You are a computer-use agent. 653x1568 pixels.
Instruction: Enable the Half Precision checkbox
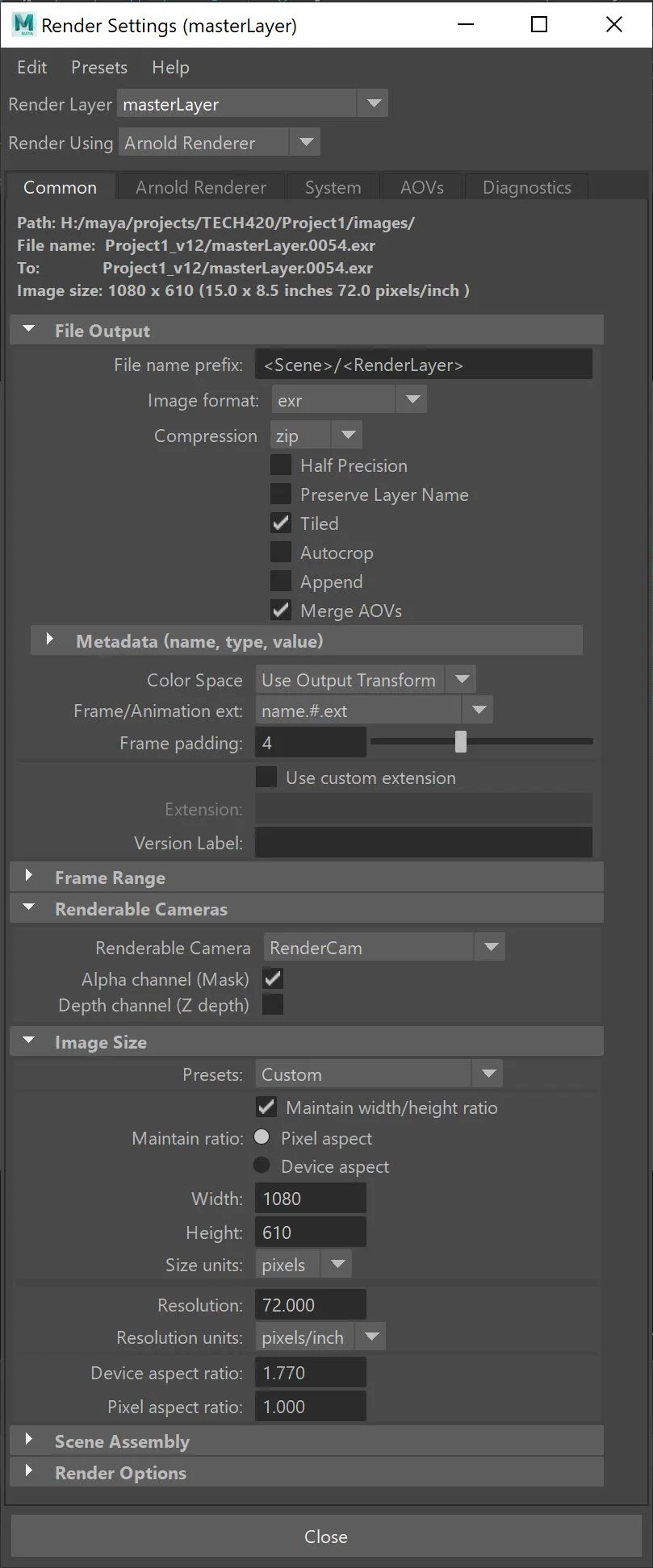[x=280, y=465]
